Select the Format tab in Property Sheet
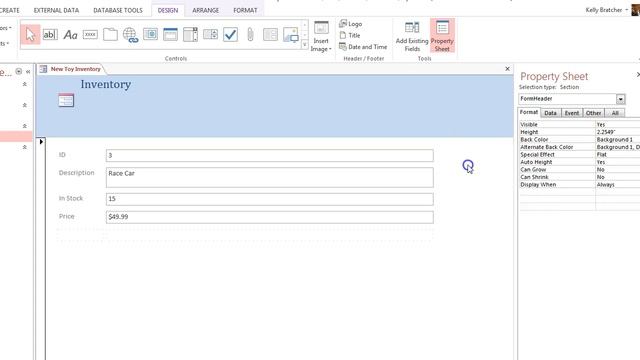Viewport: 640px width, 360px height. click(x=529, y=112)
